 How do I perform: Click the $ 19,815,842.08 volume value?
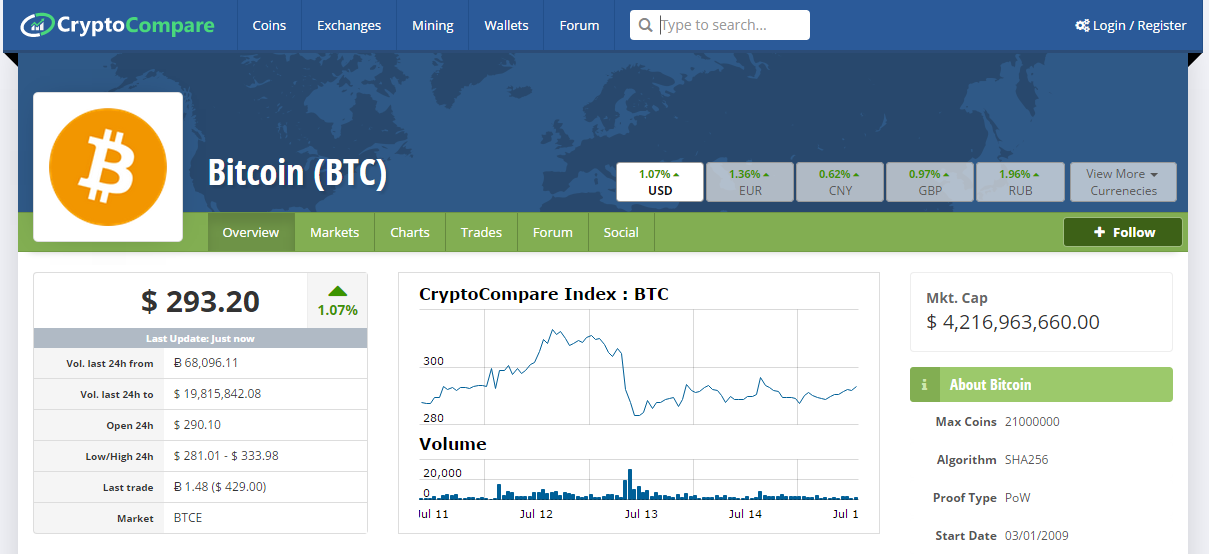click(x=217, y=394)
